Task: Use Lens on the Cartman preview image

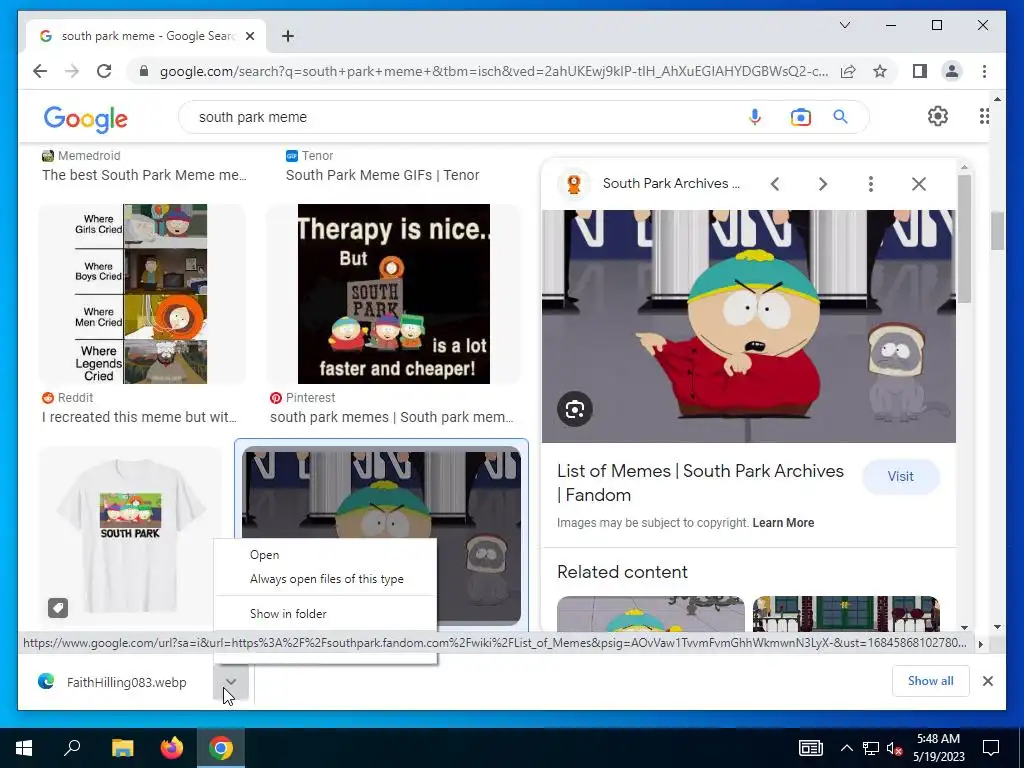Action: point(575,409)
